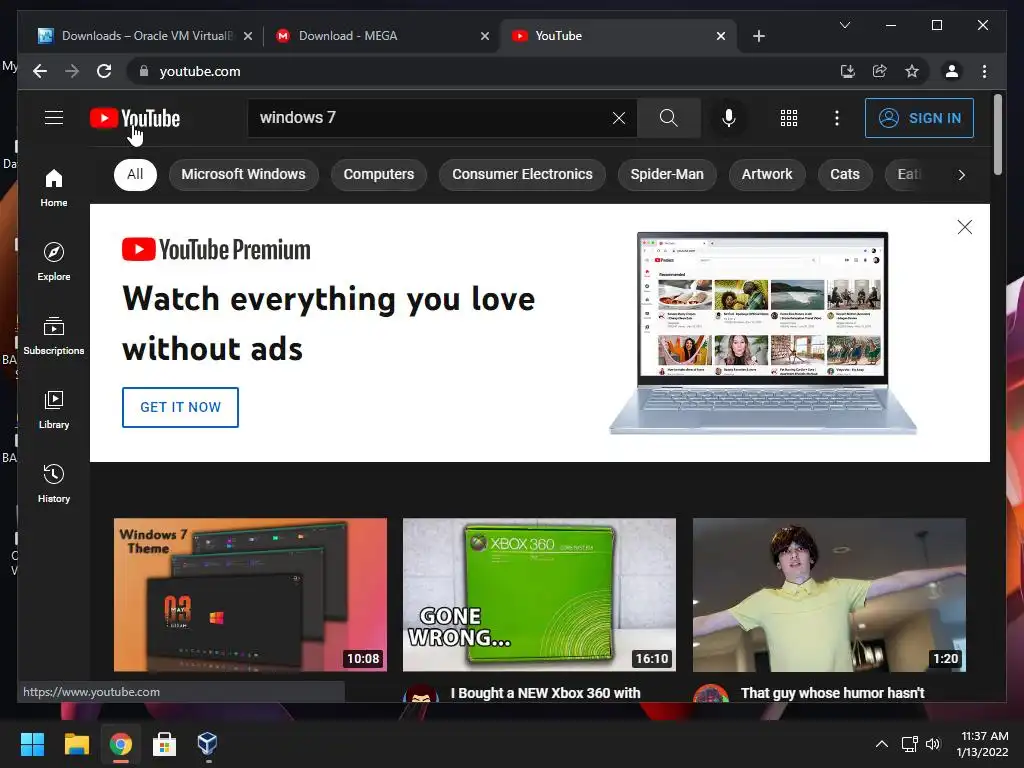Go back with browser back arrow
1024x768 pixels.
(x=40, y=71)
